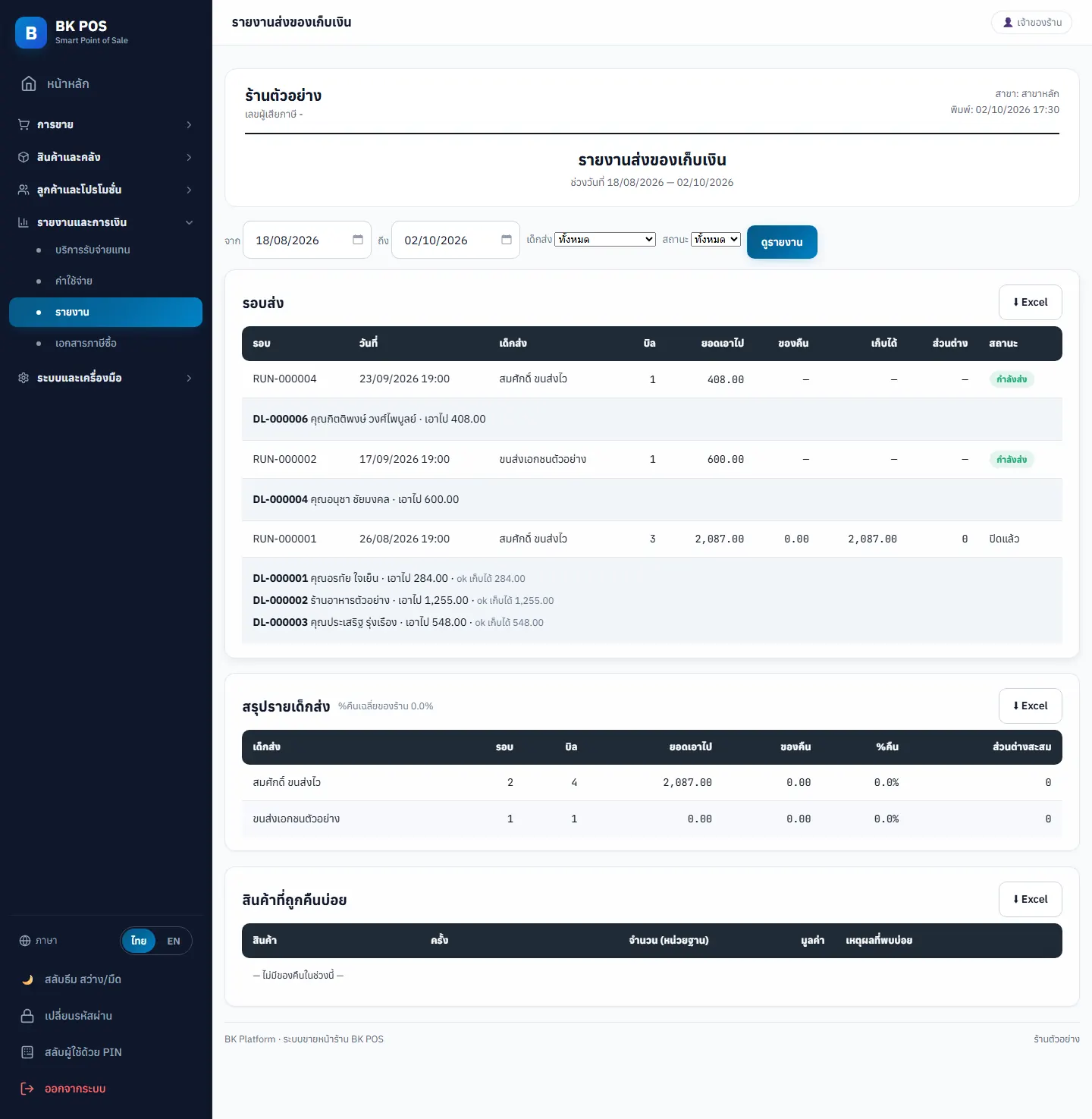Open the เด็กส่ง driver dropdown
1092x1119 pixels.
tap(605, 240)
